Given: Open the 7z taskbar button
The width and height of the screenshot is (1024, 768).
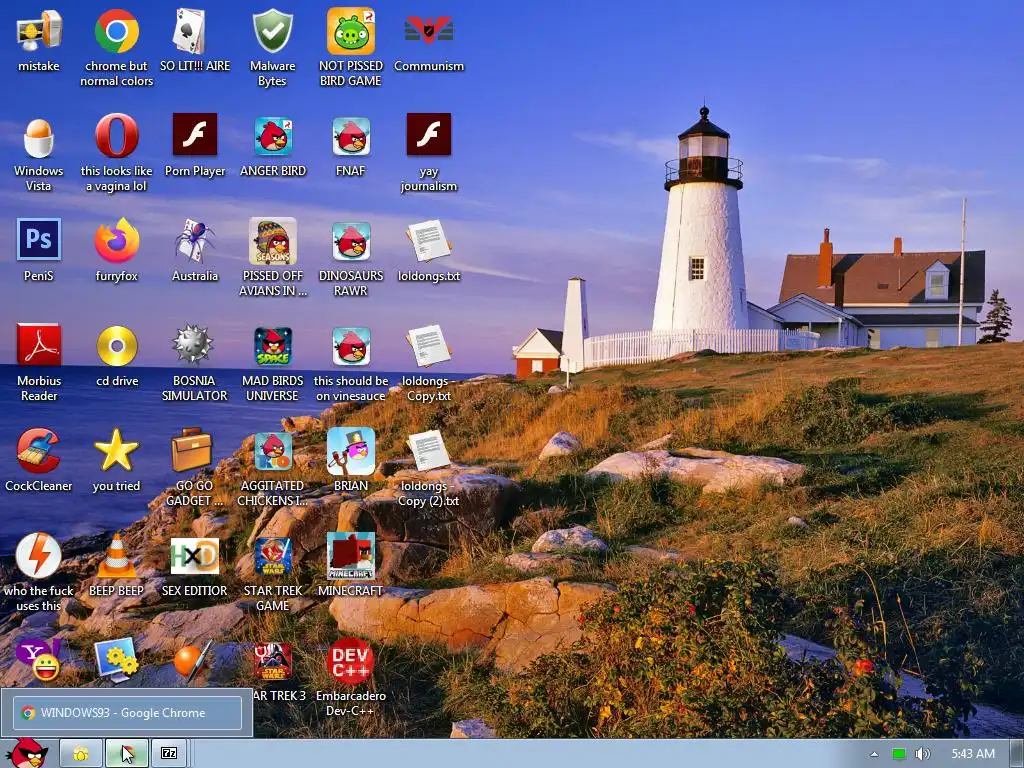Looking at the screenshot, I should 169,754.
